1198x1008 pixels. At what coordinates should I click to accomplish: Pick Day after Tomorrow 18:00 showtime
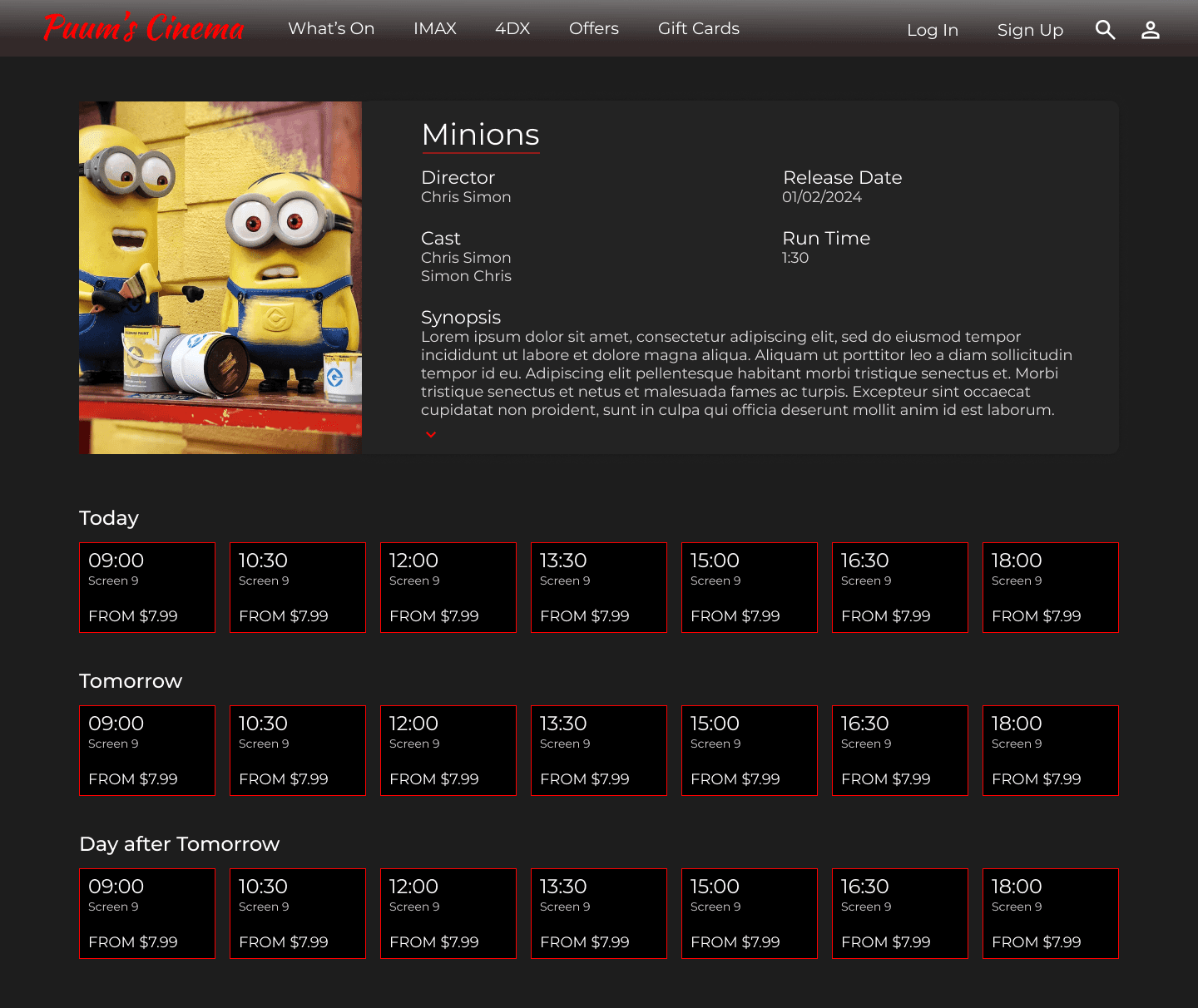point(1051,914)
